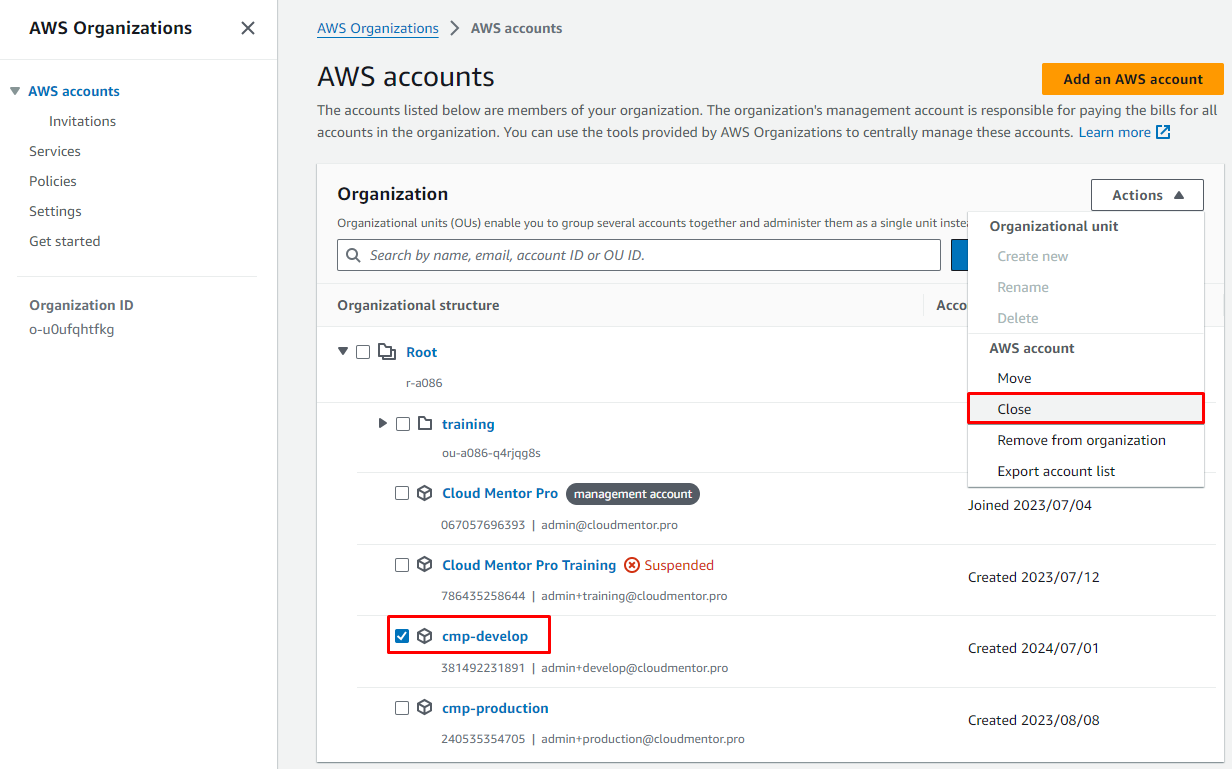Viewport: 1232px width, 769px height.
Task: Click the training OU folder icon
Action: (x=424, y=424)
